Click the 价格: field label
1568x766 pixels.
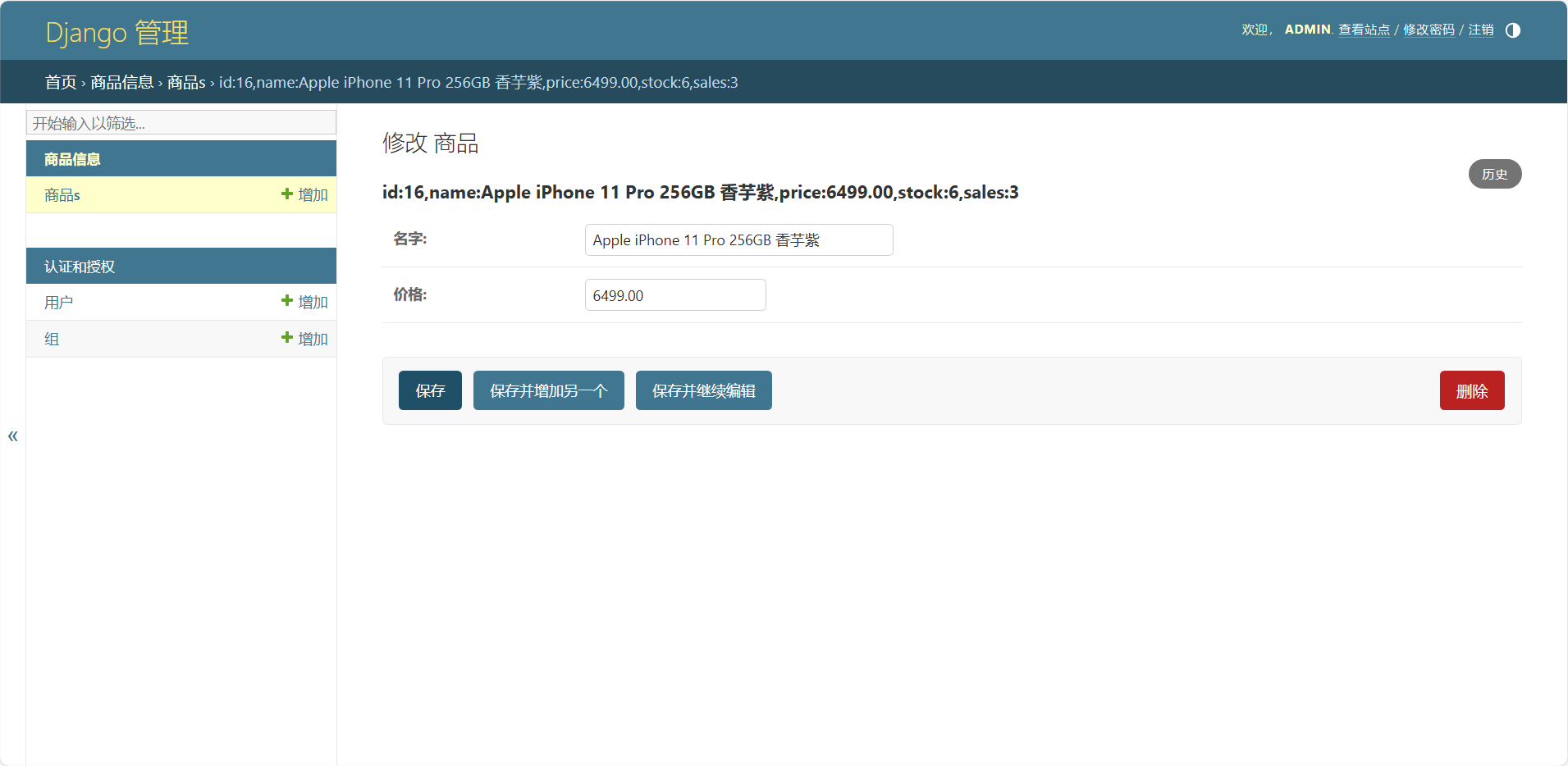(x=410, y=294)
